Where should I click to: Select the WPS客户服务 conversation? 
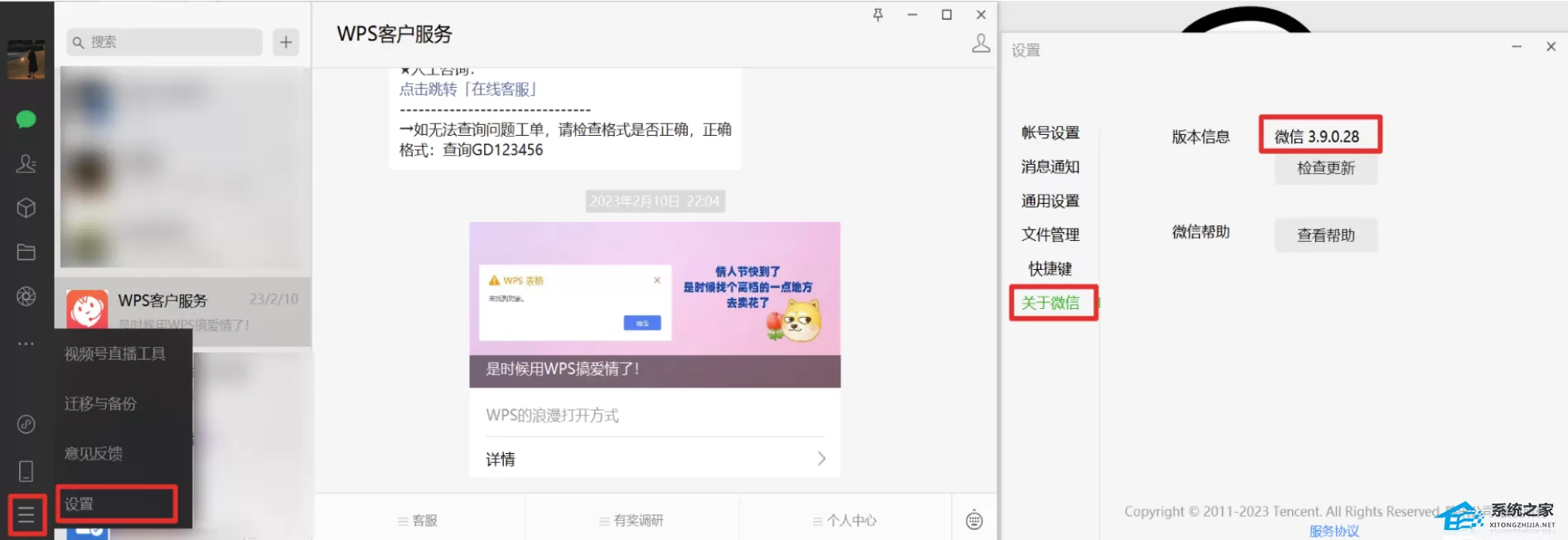183,311
